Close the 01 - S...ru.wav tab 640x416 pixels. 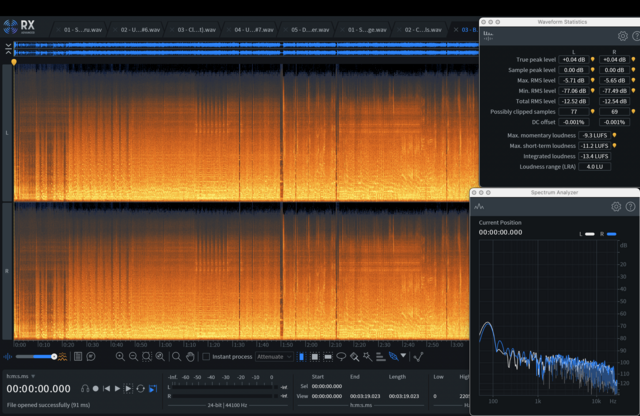pos(58,30)
